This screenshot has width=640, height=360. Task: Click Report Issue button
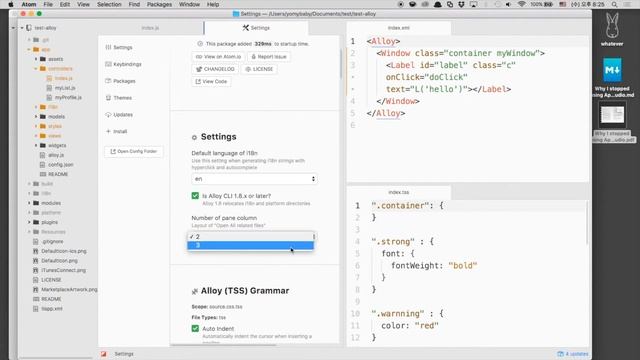[x=269, y=57]
